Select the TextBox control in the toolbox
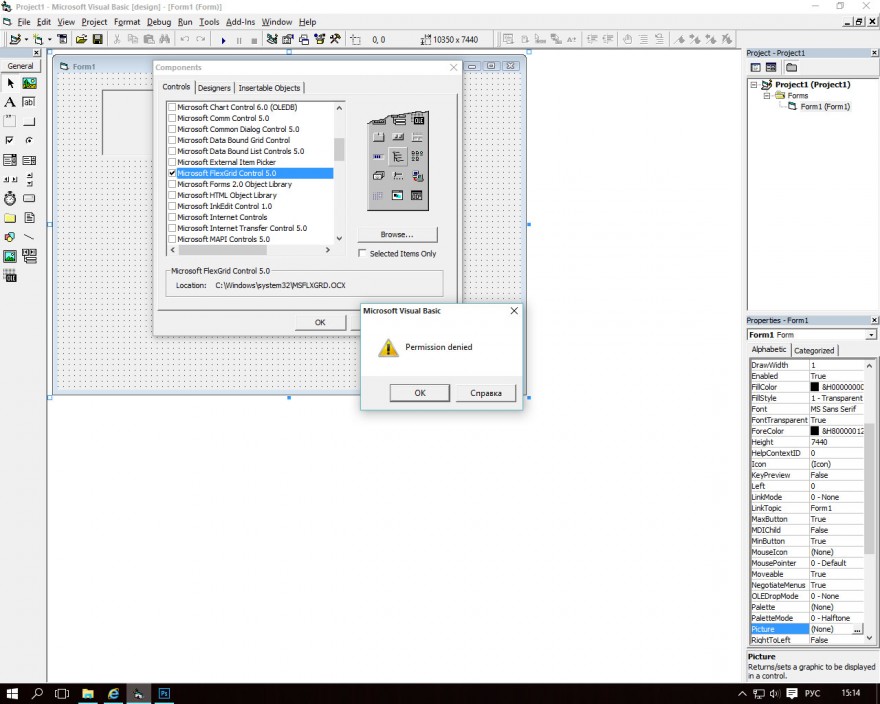The width and height of the screenshot is (880, 704). [x=29, y=102]
